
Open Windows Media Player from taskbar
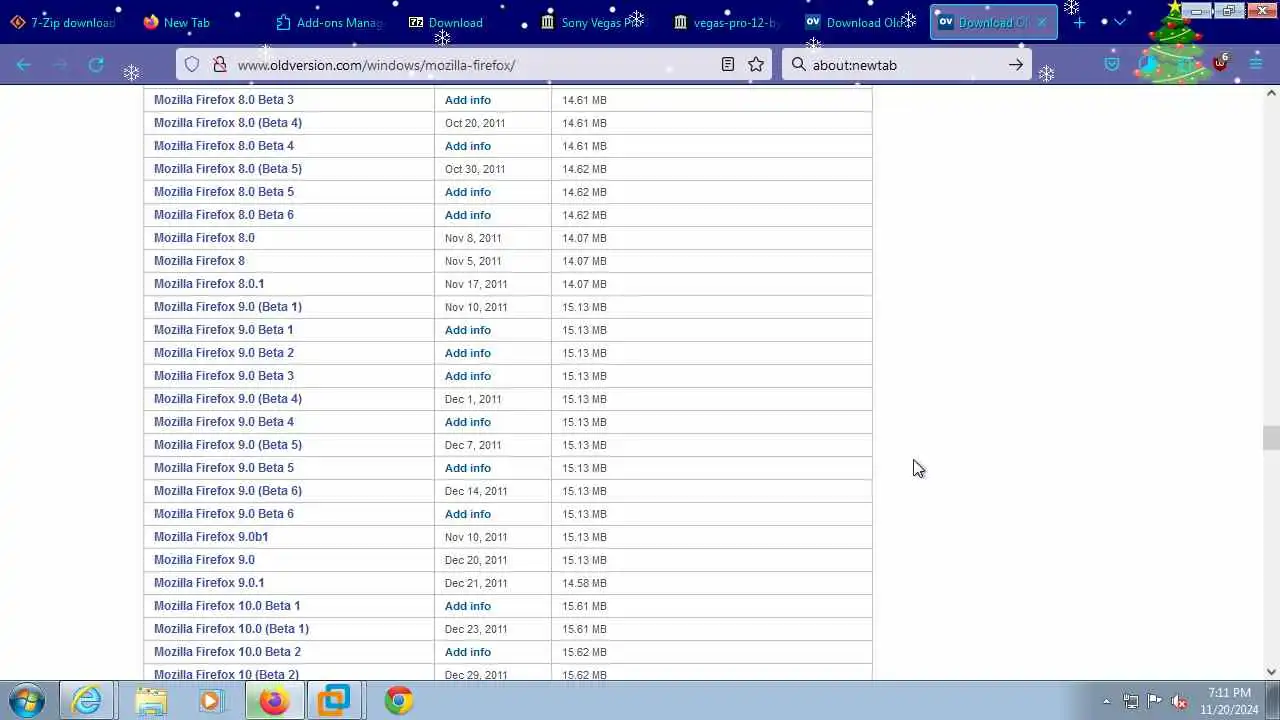pyautogui.click(x=211, y=701)
